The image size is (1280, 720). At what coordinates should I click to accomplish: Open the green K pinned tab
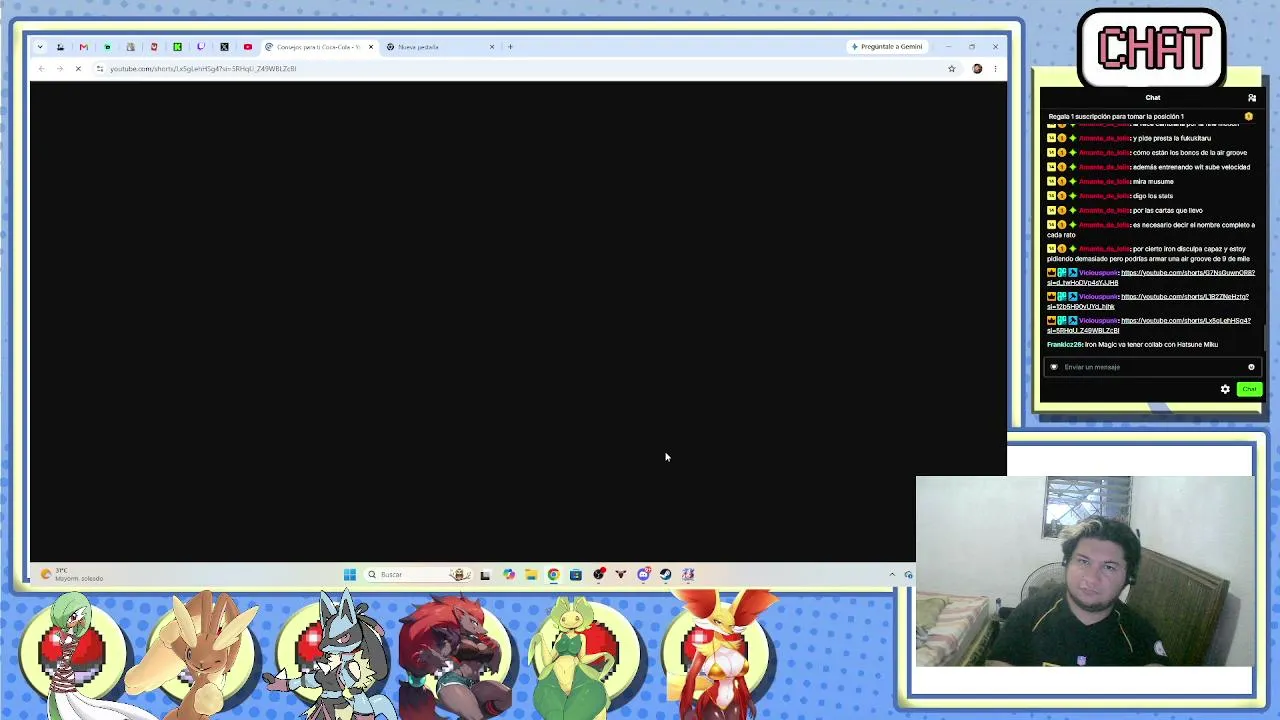click(x=177, y=47)
